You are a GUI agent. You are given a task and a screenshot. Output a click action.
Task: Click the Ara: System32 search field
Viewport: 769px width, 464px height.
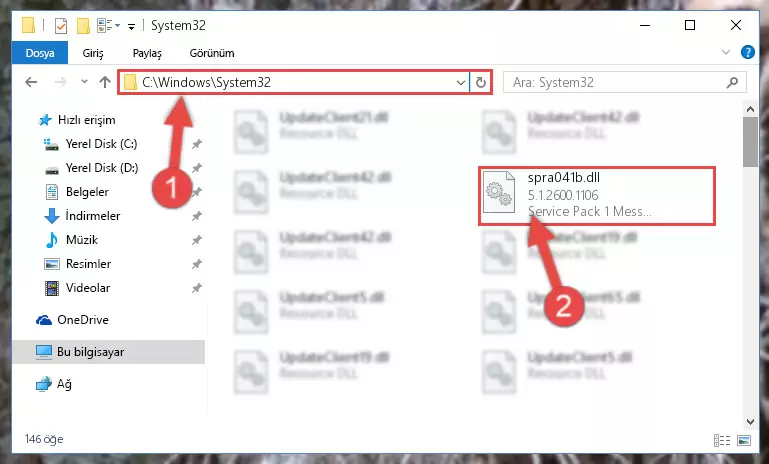pos(616,82)
